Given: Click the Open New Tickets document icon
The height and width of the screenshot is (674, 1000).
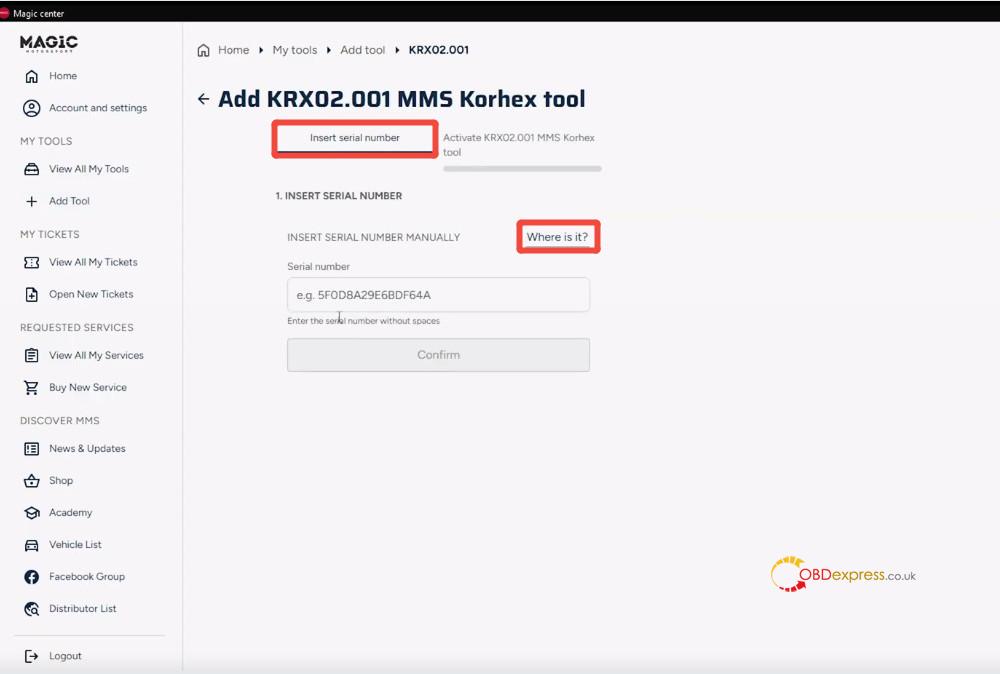Looking at the screenshot, I should pyautogui.click(x=31, y=295).
